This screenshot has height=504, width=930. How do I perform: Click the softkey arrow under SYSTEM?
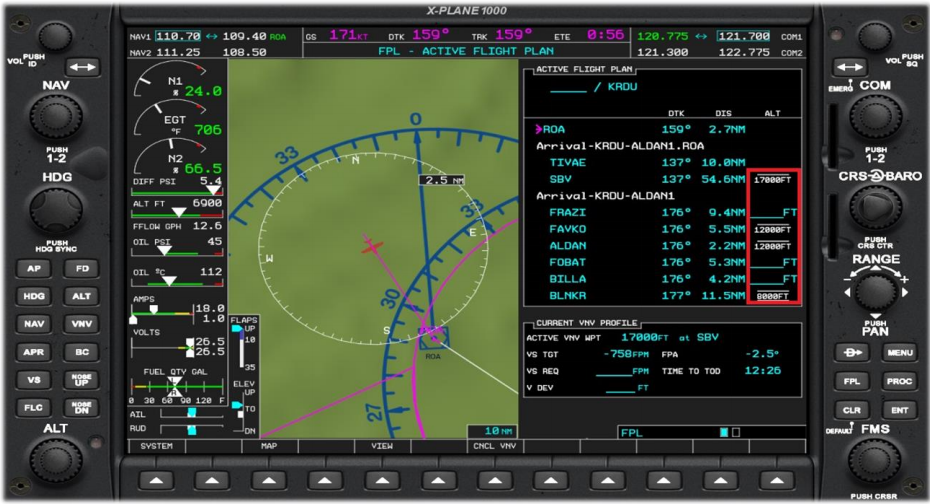click(x=157, y=480)
